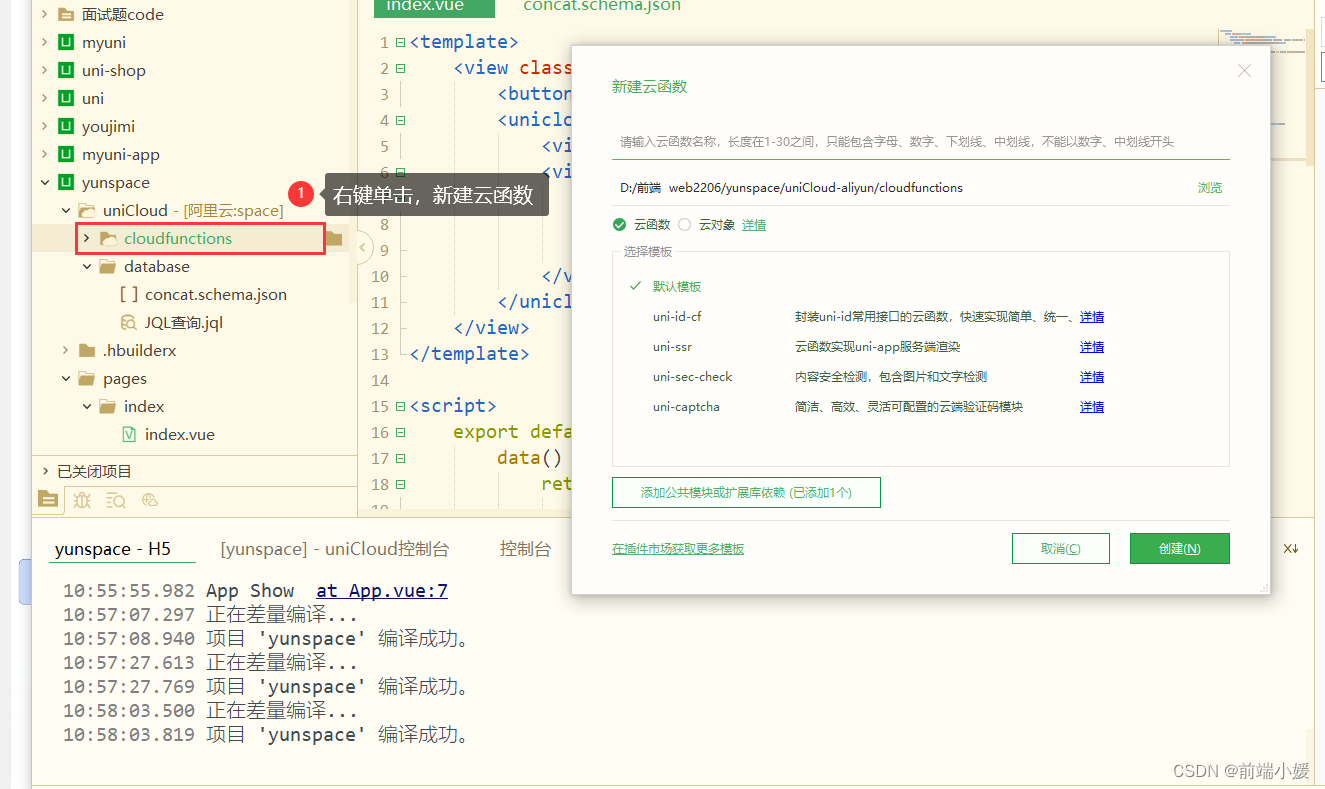Fold the template block at line 1
The image size is (1325, 789).
coord(400,42)
